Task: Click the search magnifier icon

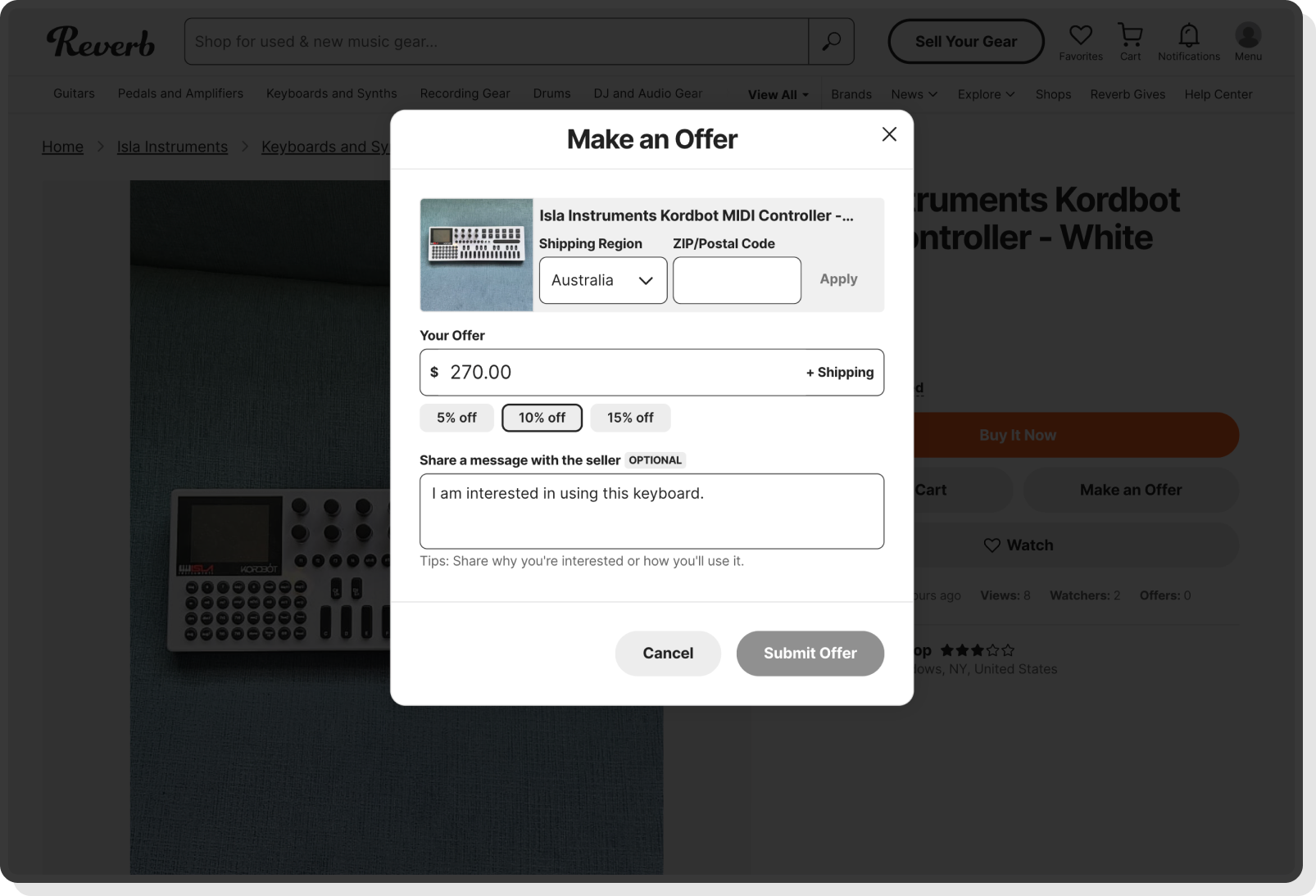Action: (831, 42)
